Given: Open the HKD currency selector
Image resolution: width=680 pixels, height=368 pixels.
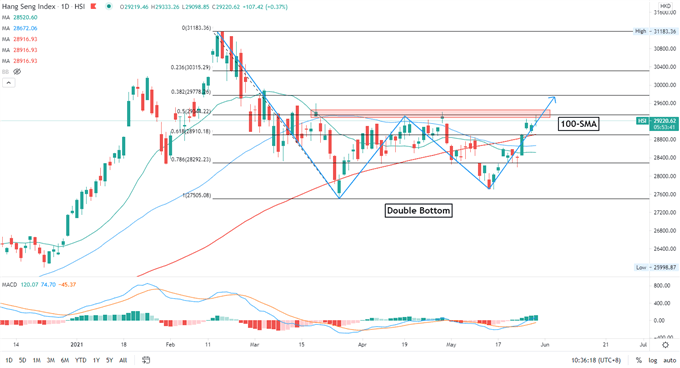Looking at the screenshot, I should [665, 6].
